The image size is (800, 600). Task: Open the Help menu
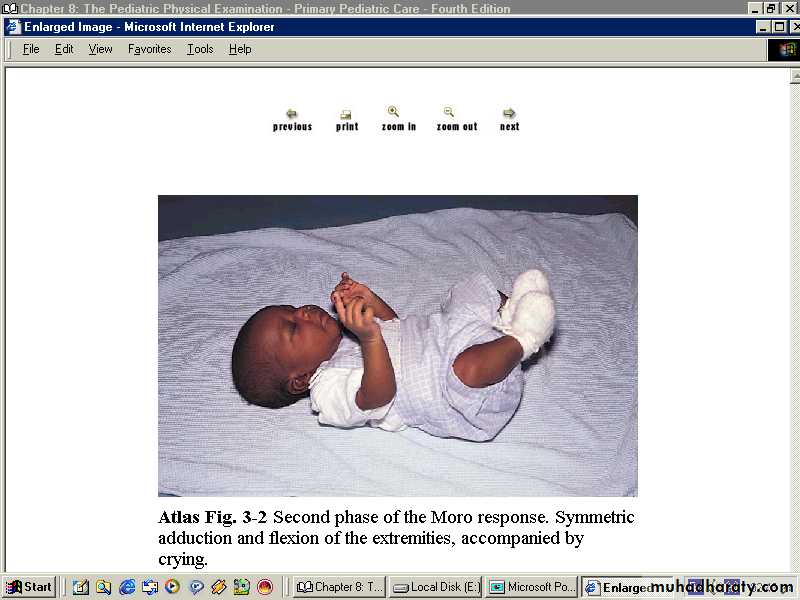click(x=240, y=49)
